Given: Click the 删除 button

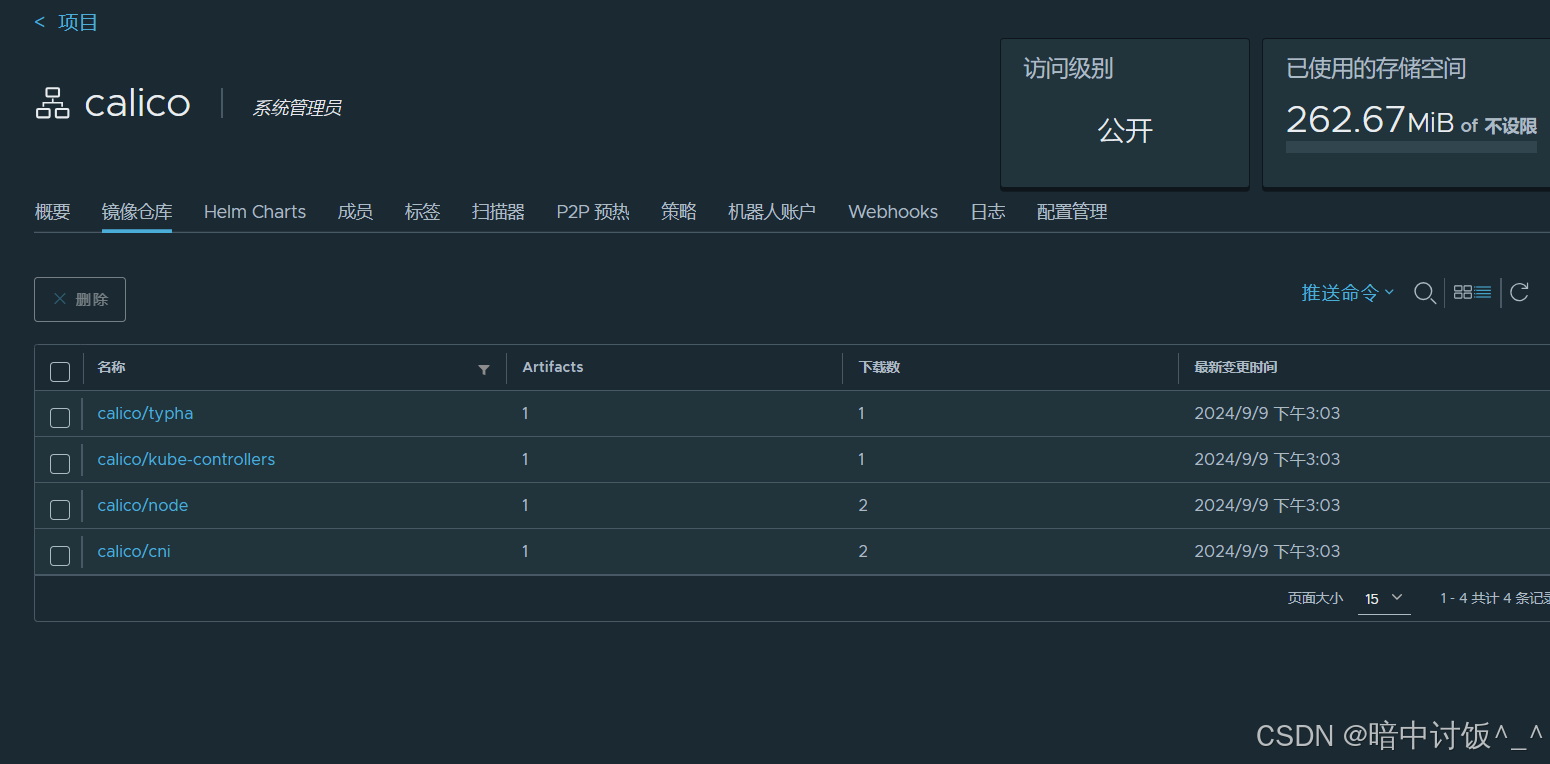Looking at the screenshot, I should (80, 299).
